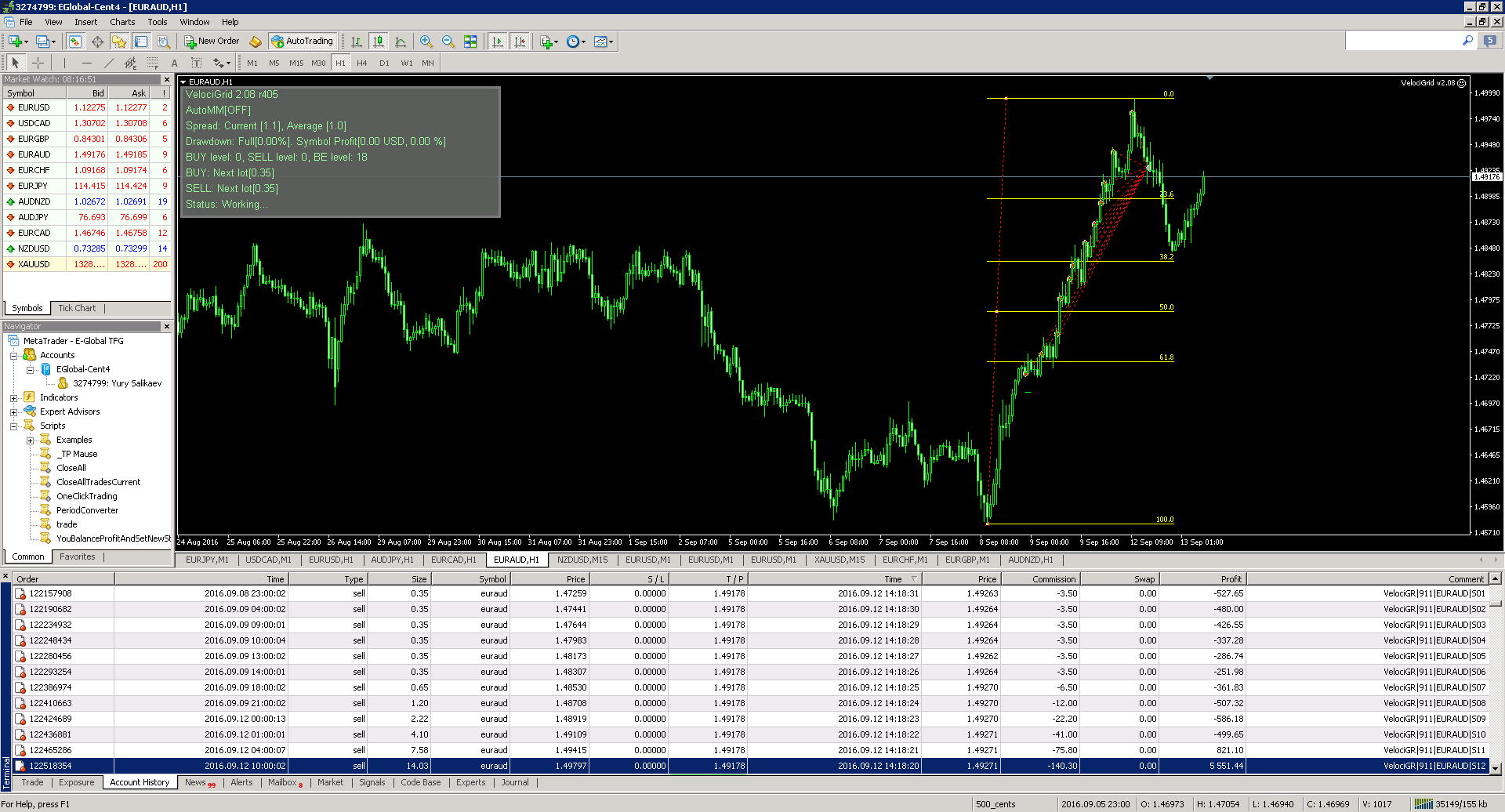Click the Zoom In magnifier icon
This screenshot has width=1505, height=812.
pyautogui.click(x=426, y=42)
